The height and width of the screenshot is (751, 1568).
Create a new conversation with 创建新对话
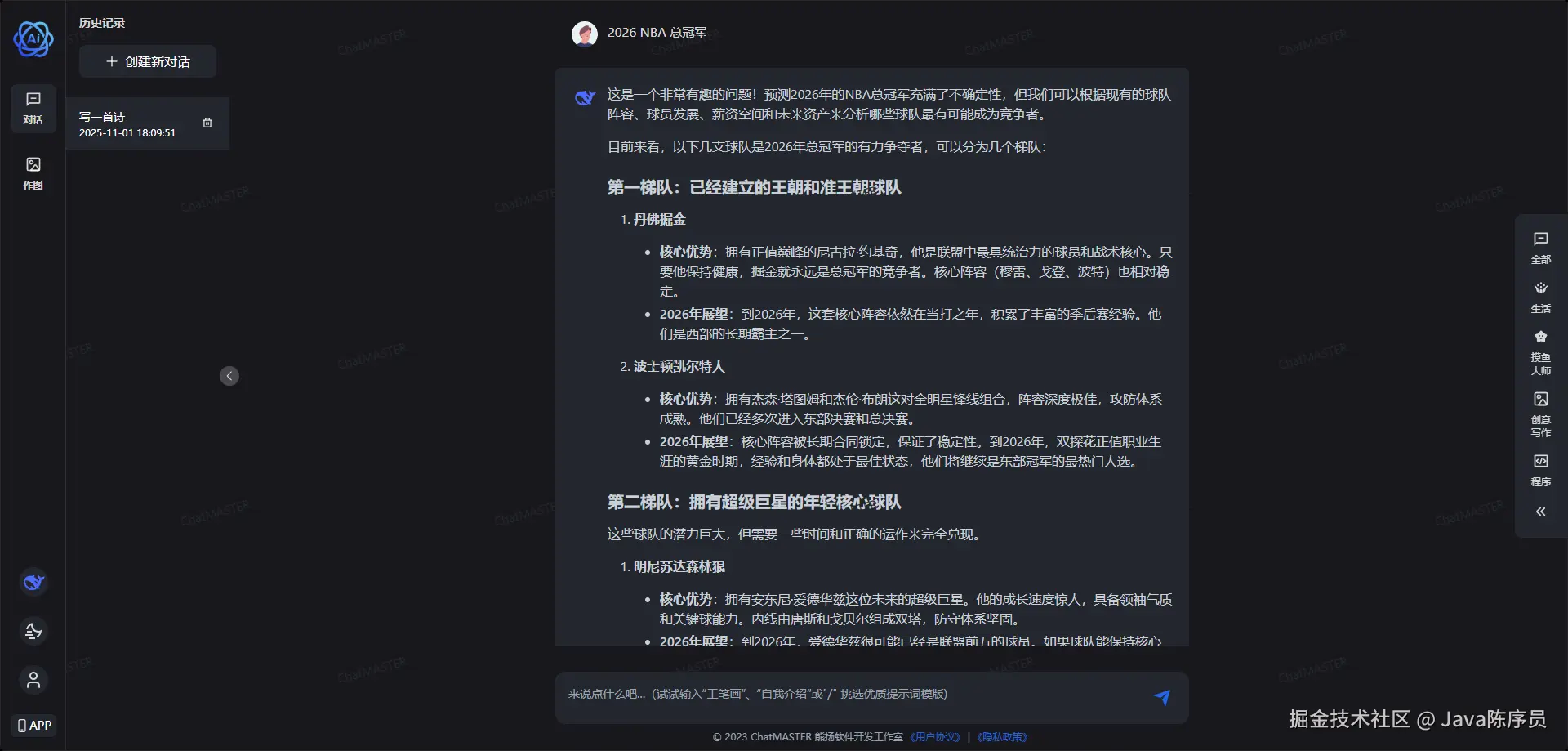pos(148,61)
